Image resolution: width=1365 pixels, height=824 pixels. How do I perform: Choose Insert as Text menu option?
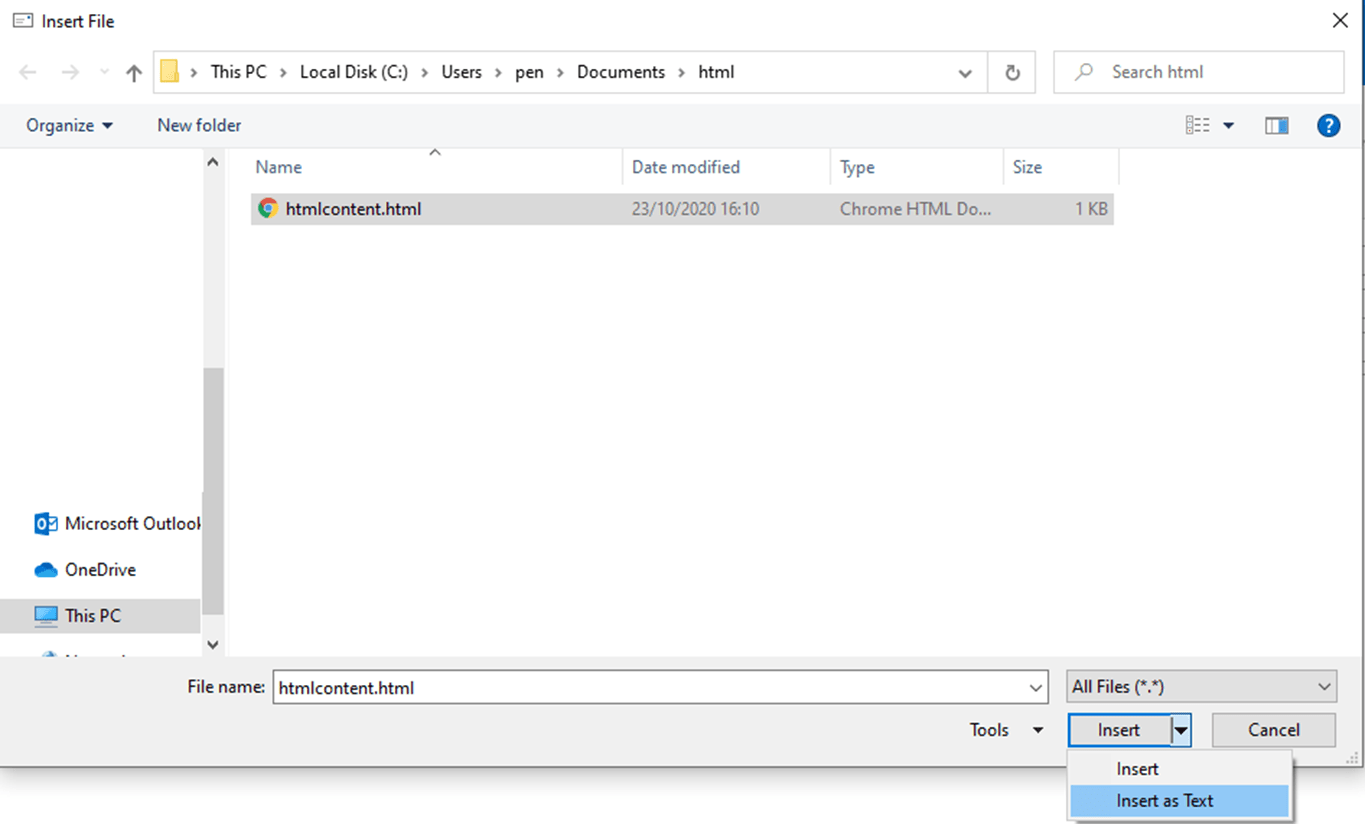click(x=1165, y=801)
